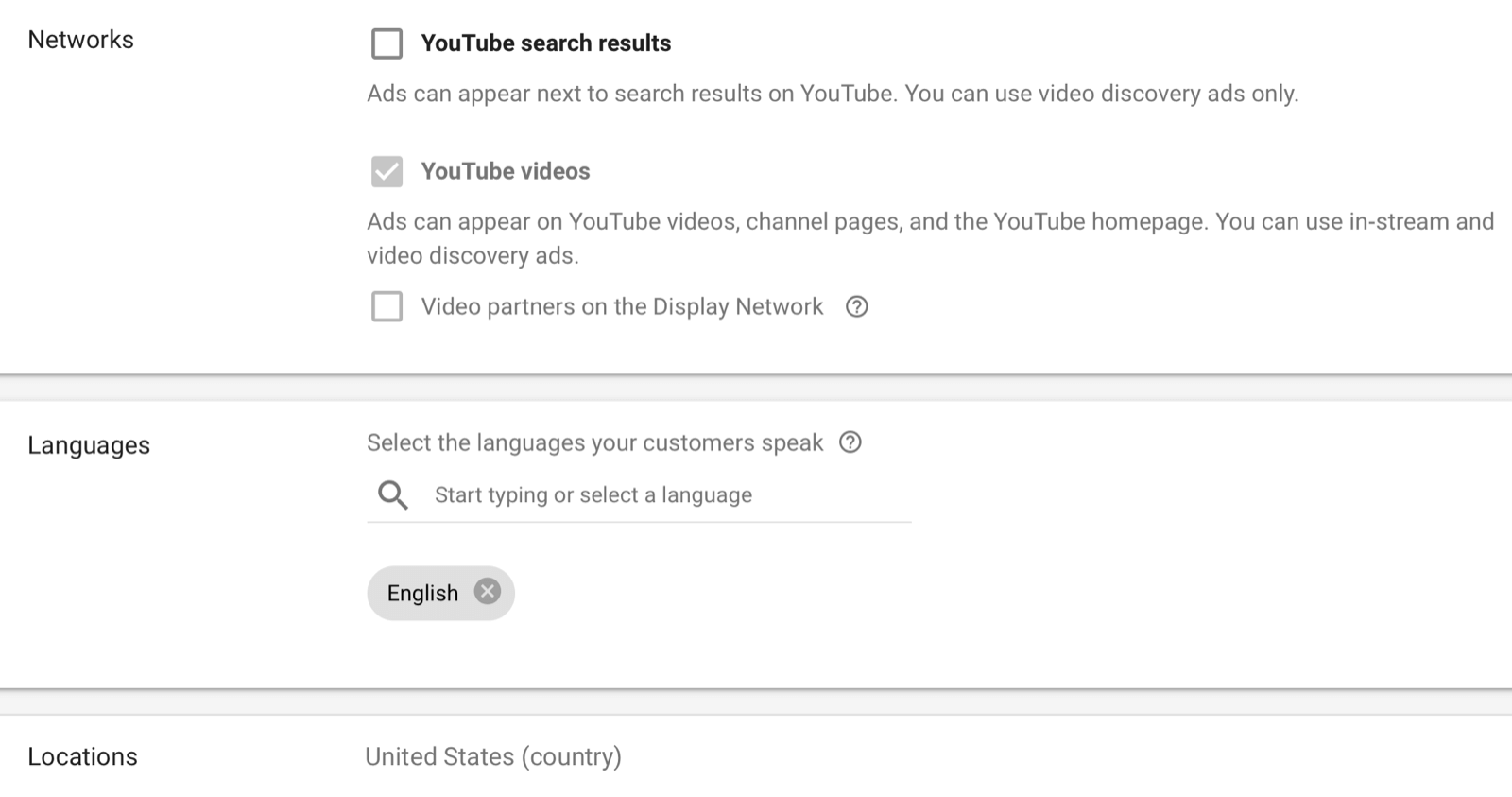The image size is (1512, 797).
Task: Click the 'YouTube search results' label text
Action: pyautogui.click(x=545, y=43)
